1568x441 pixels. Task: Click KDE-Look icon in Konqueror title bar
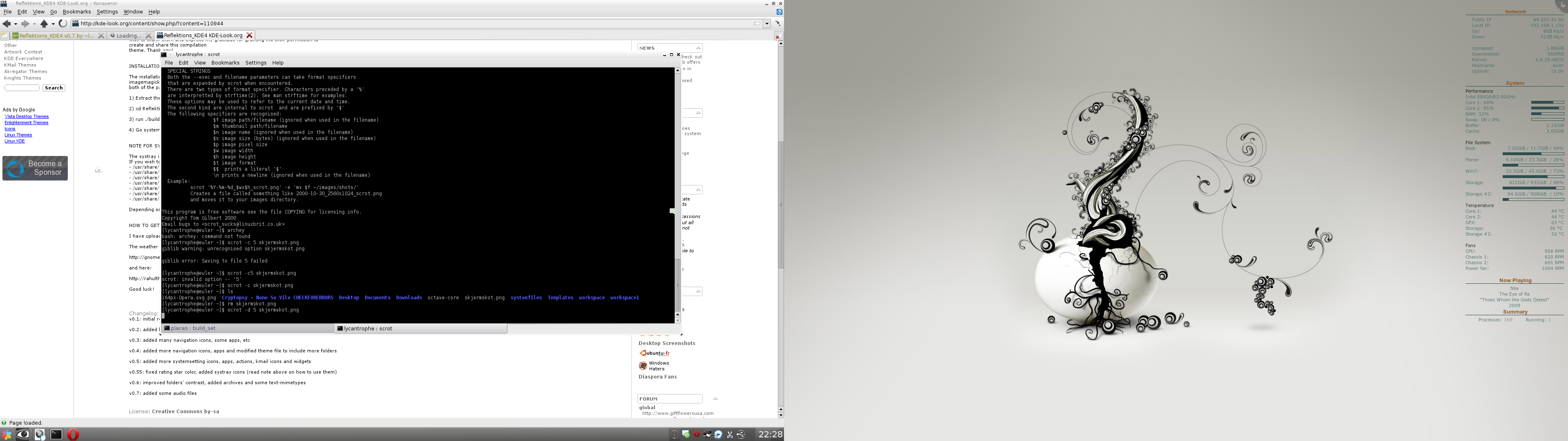[x=4, y=3]
